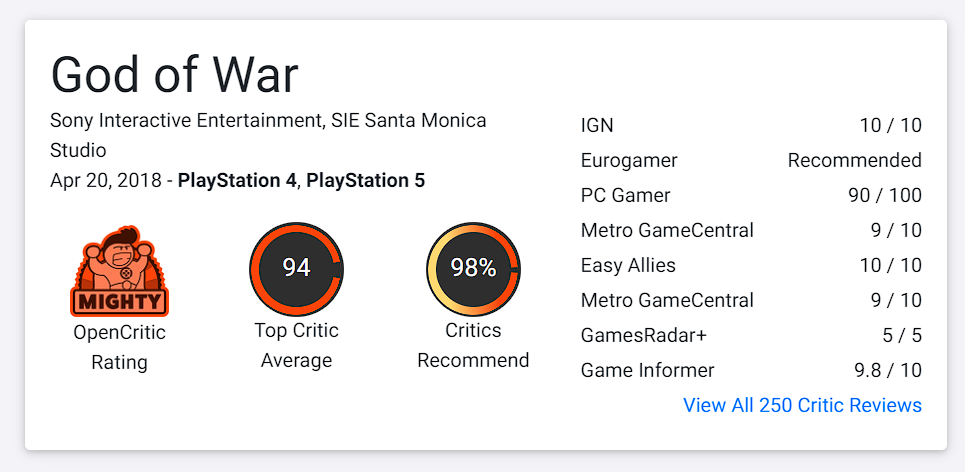Screen dimensions: 965x472
Task: Click the OpenCritic Rating label
Action: pyautogui.click(x=119, y=346)
